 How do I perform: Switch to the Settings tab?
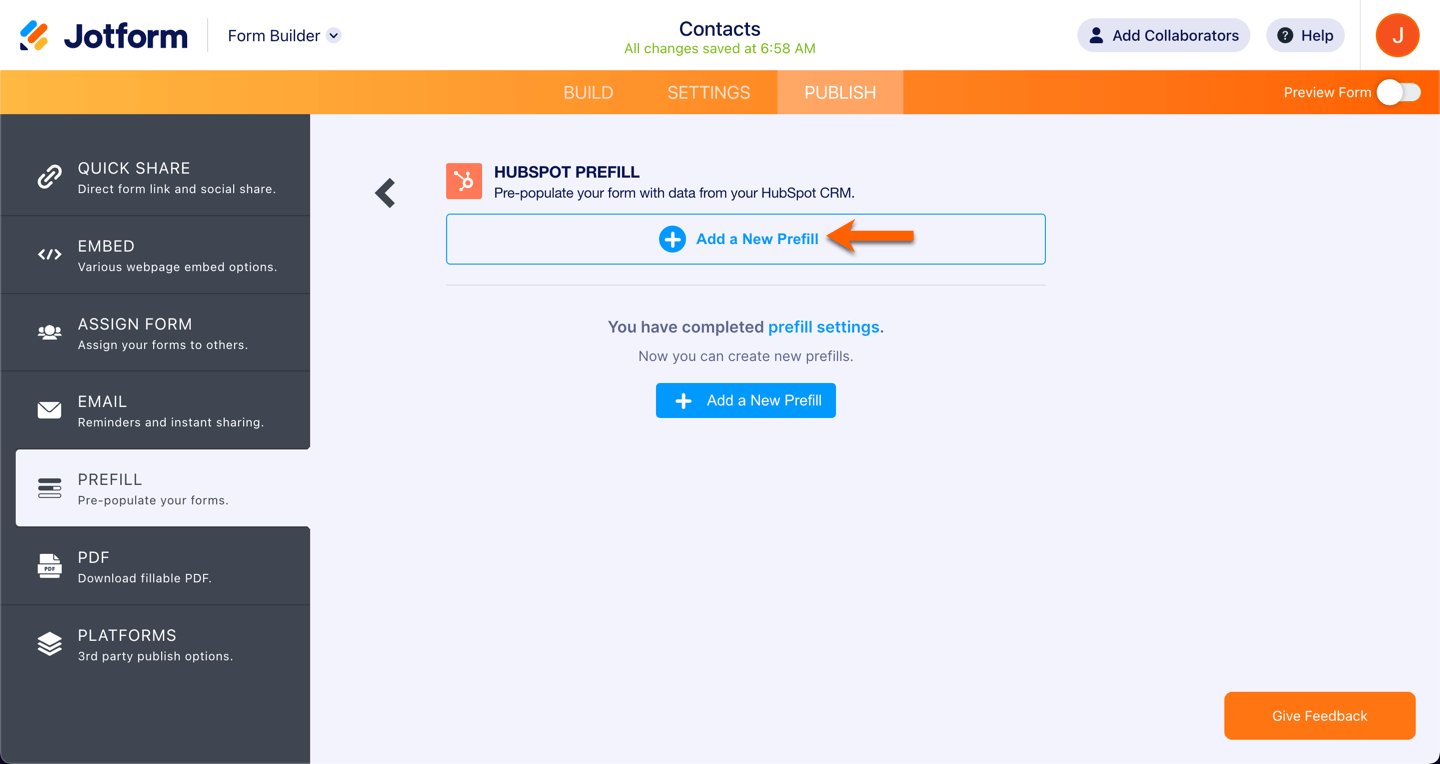click(x=708, y=93)
